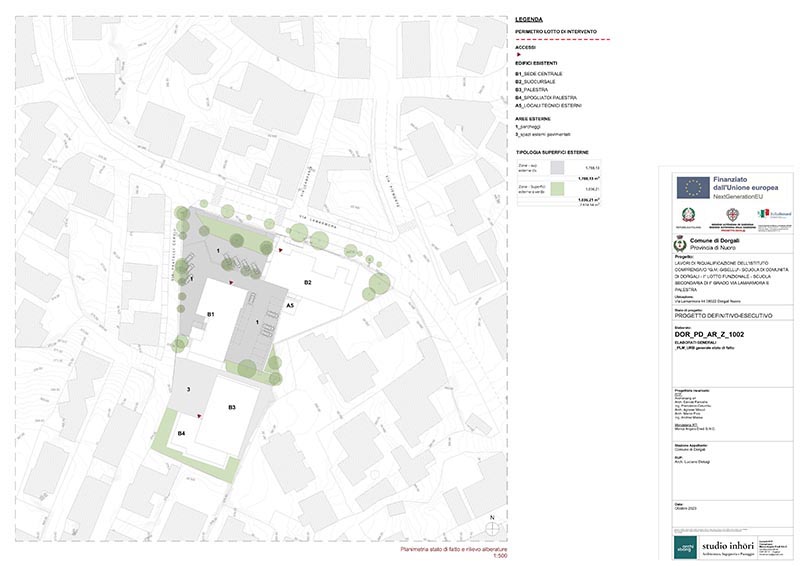
Task: Select the B2 building label on plan
Action: pos(309,283)
